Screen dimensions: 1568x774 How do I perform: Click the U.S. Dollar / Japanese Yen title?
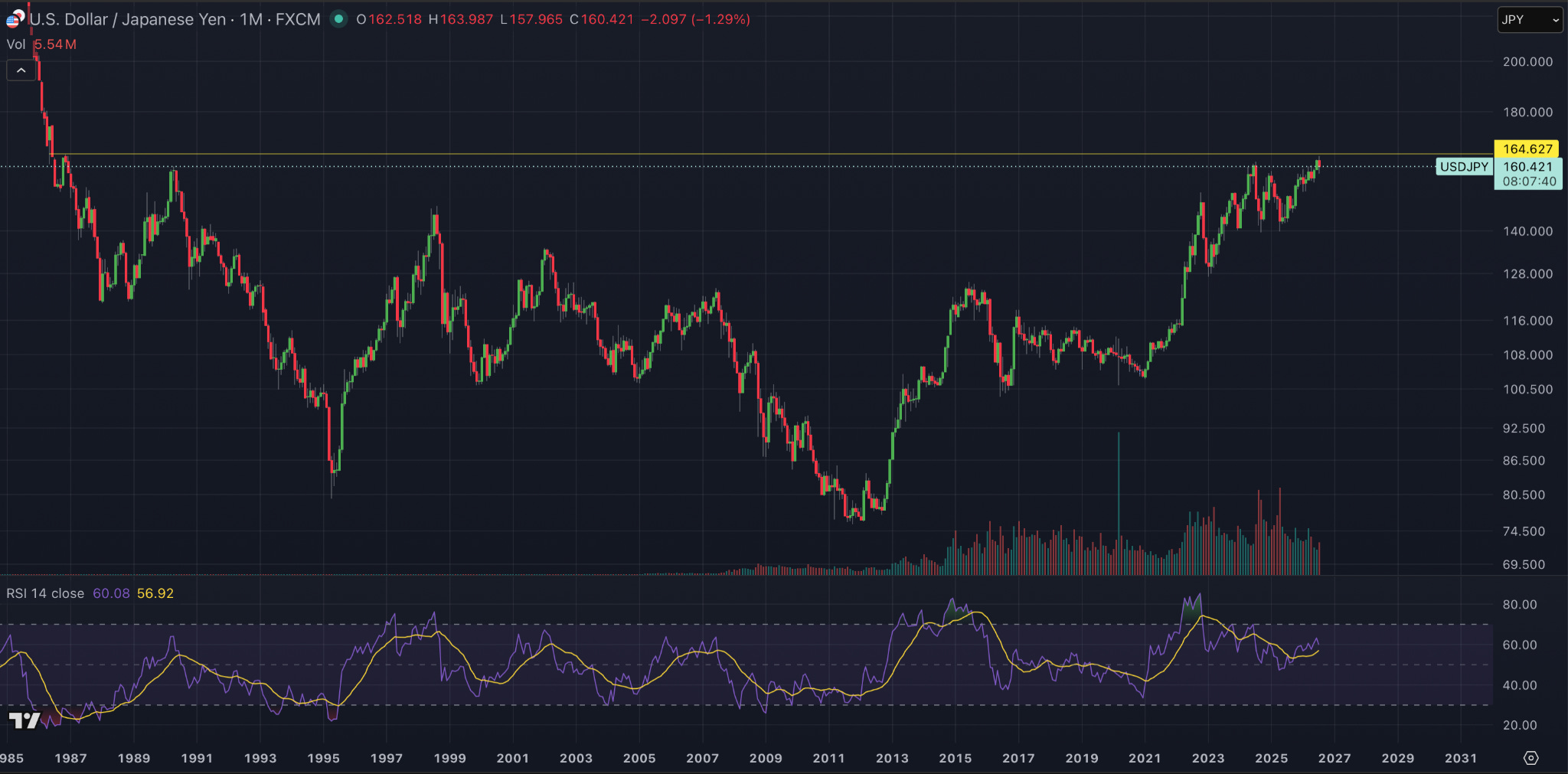128,19
